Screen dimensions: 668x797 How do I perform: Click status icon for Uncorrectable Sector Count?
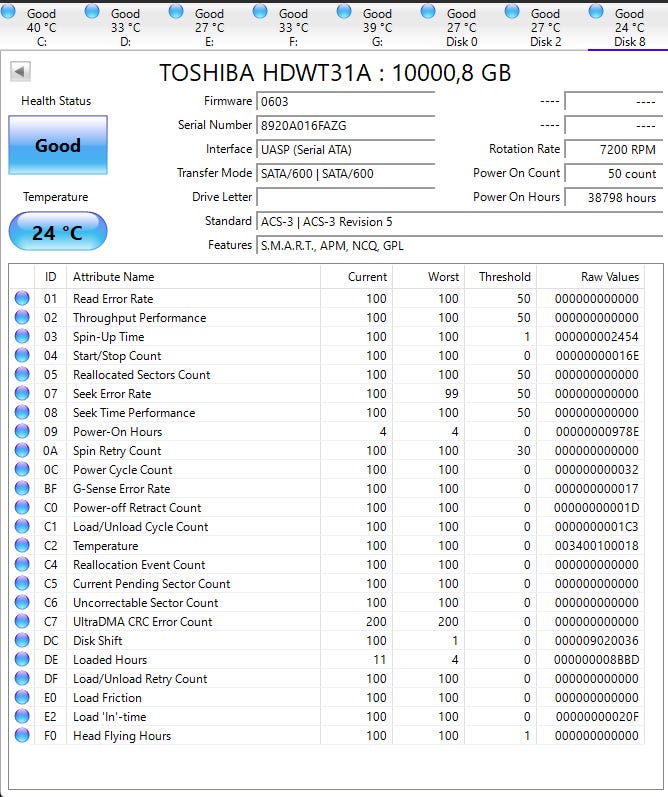pos(22,602)
